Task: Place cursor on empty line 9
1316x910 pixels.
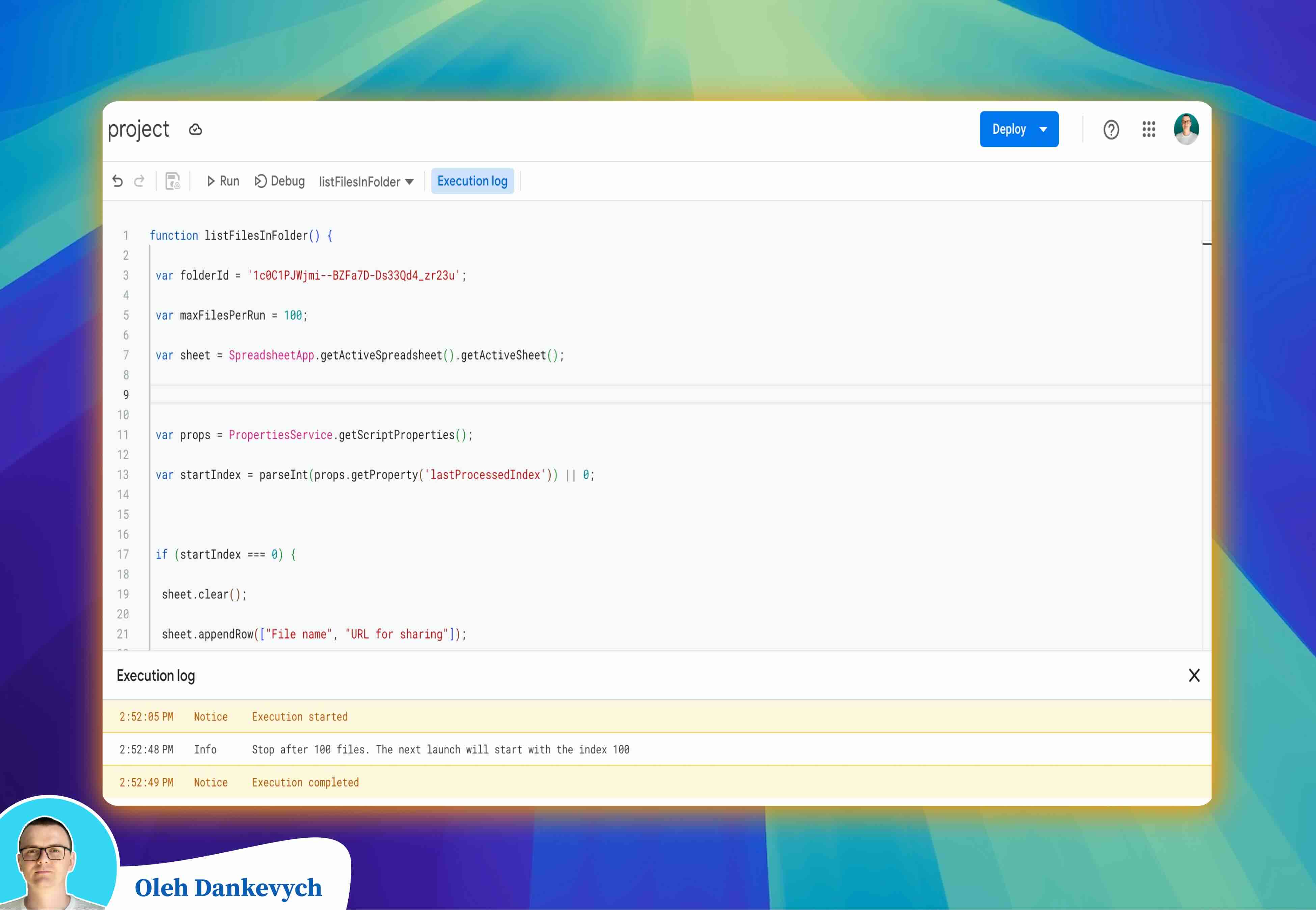Action: click(x=676, y=395)
